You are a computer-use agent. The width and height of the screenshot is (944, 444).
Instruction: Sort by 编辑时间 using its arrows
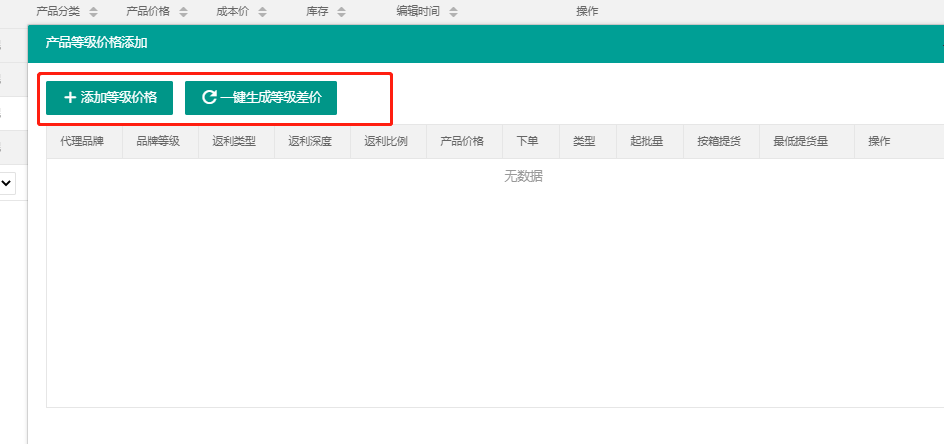(x=453, y=12)
